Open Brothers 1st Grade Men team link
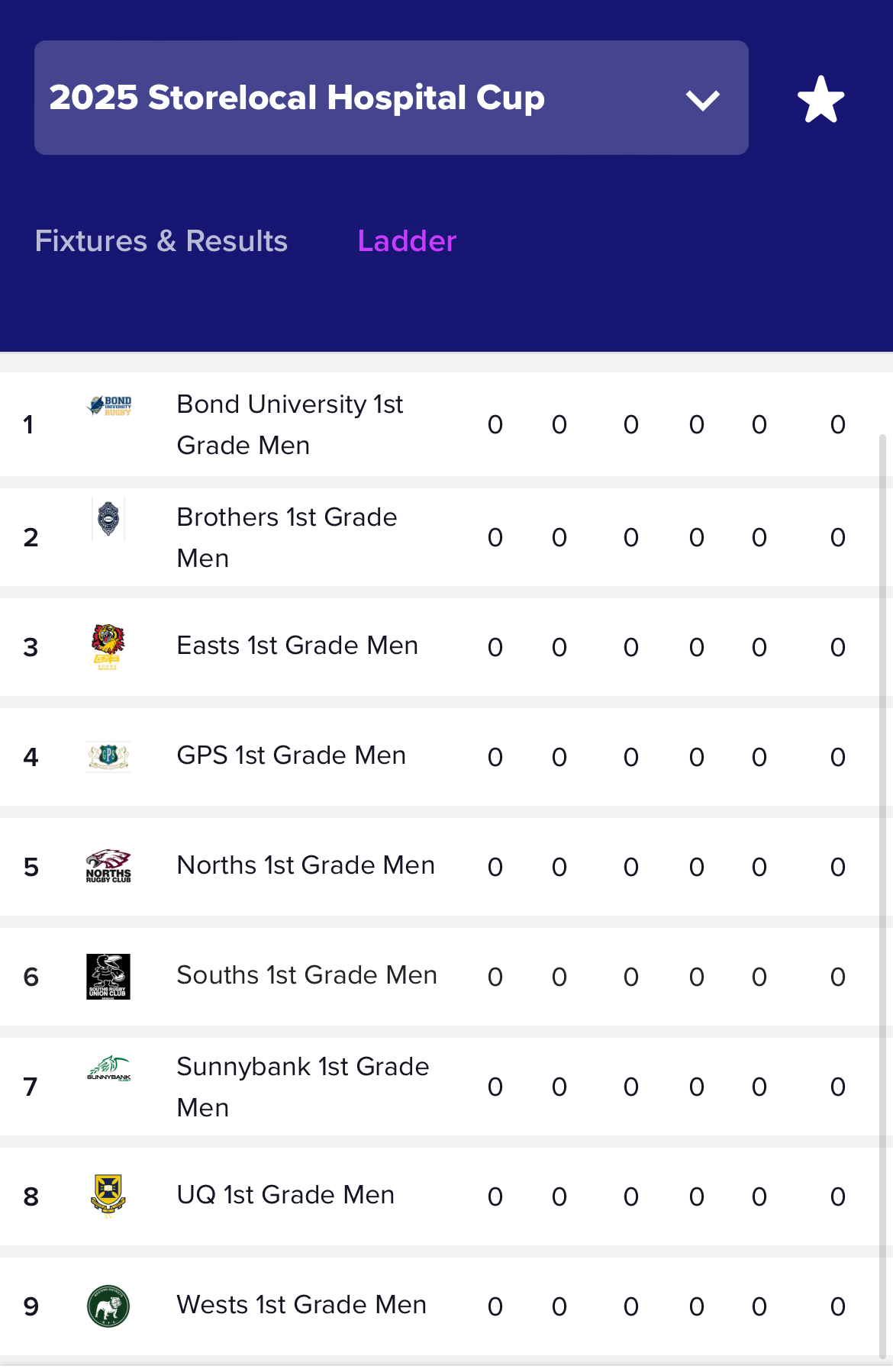Viewport: 893px width, 1372px height. click(x=287, y=537)
